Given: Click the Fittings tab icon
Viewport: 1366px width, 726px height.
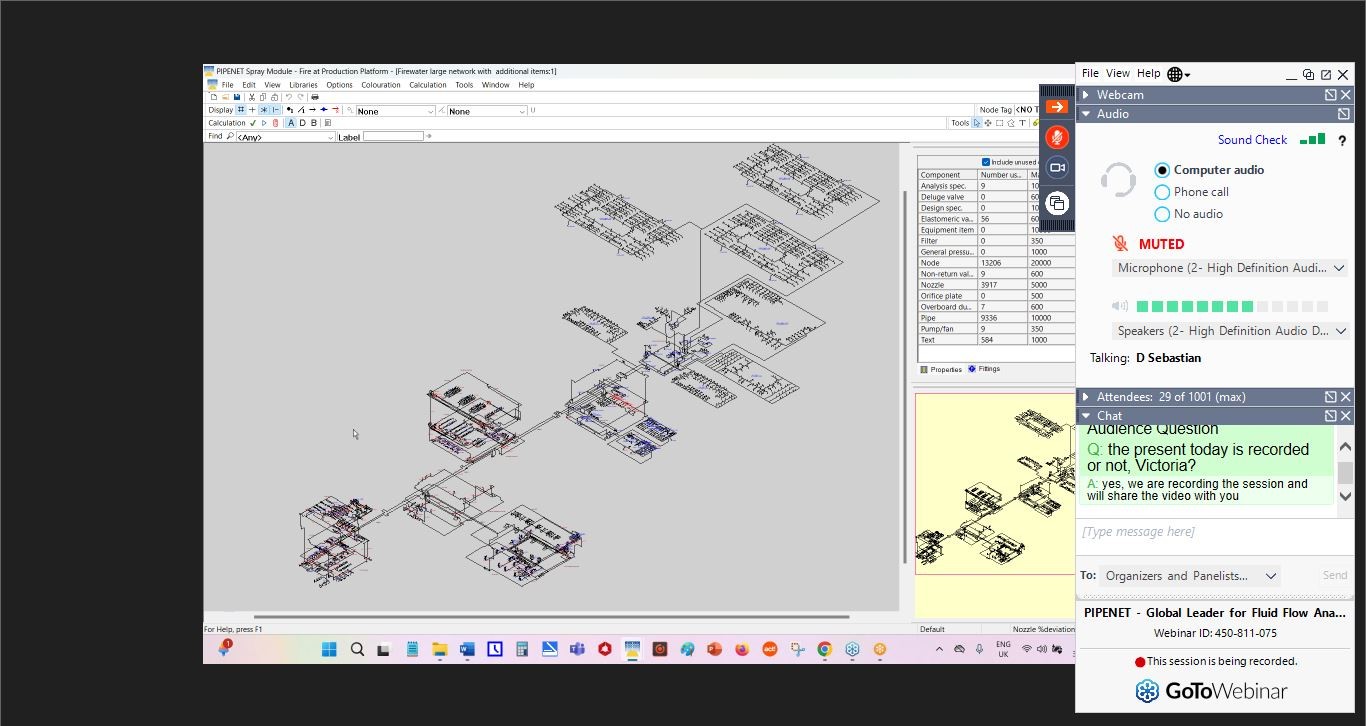Looking at the screenshot, I should 972,369.
